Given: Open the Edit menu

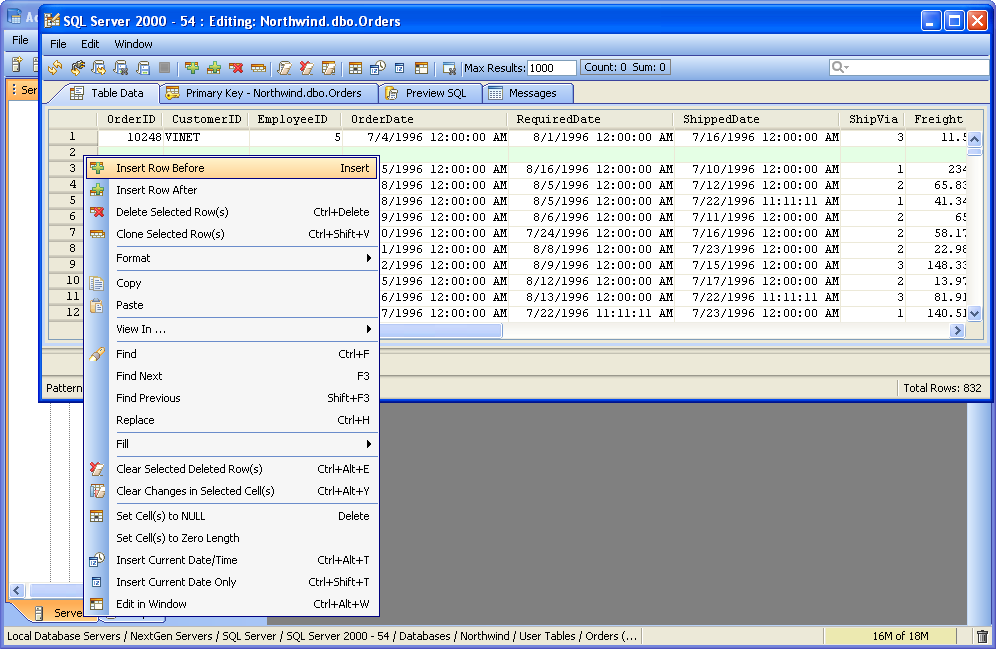Looking at the screenshot, I should (x=90, y=44).
